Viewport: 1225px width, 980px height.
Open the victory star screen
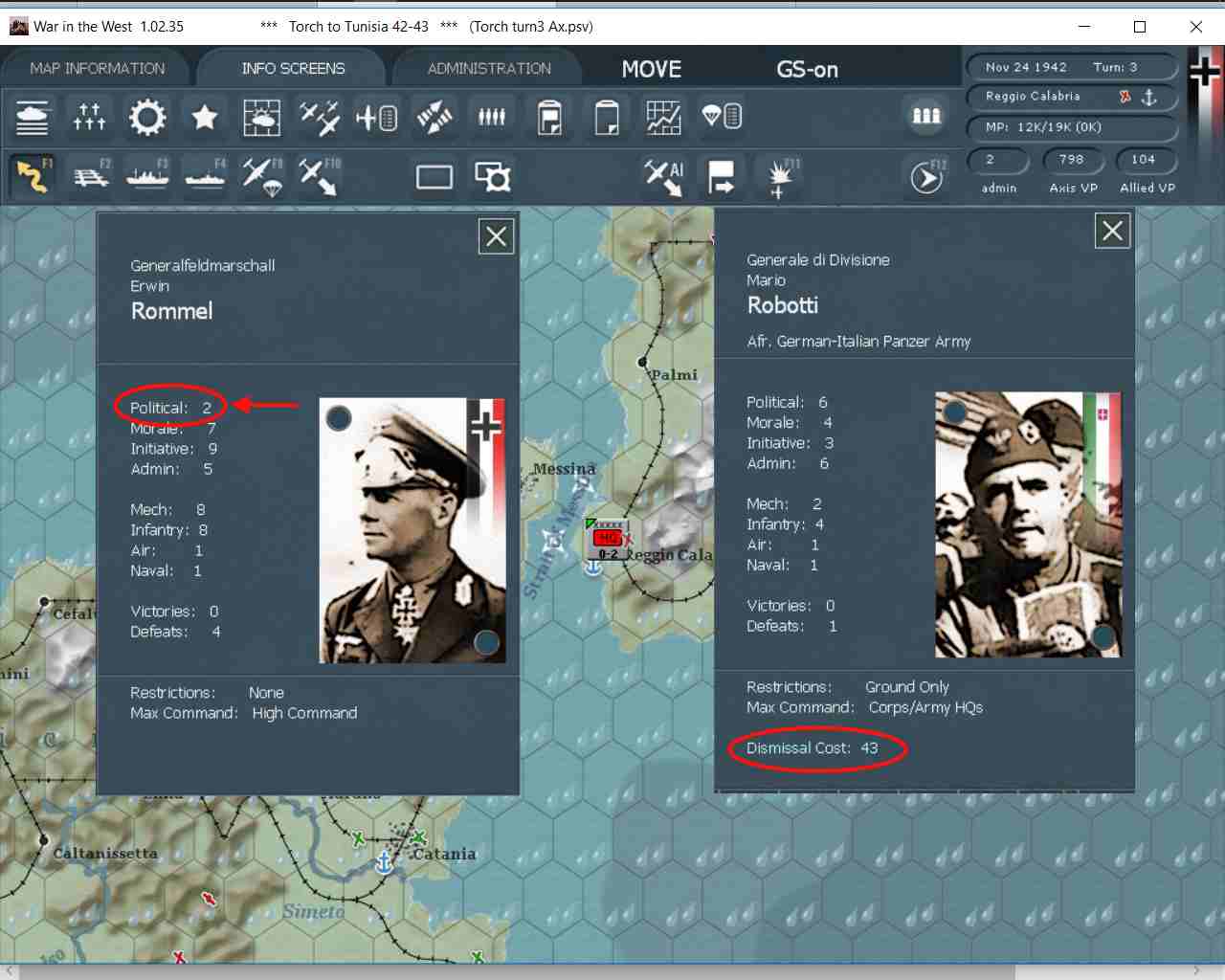pyautogui.click(x=204, y=118)
